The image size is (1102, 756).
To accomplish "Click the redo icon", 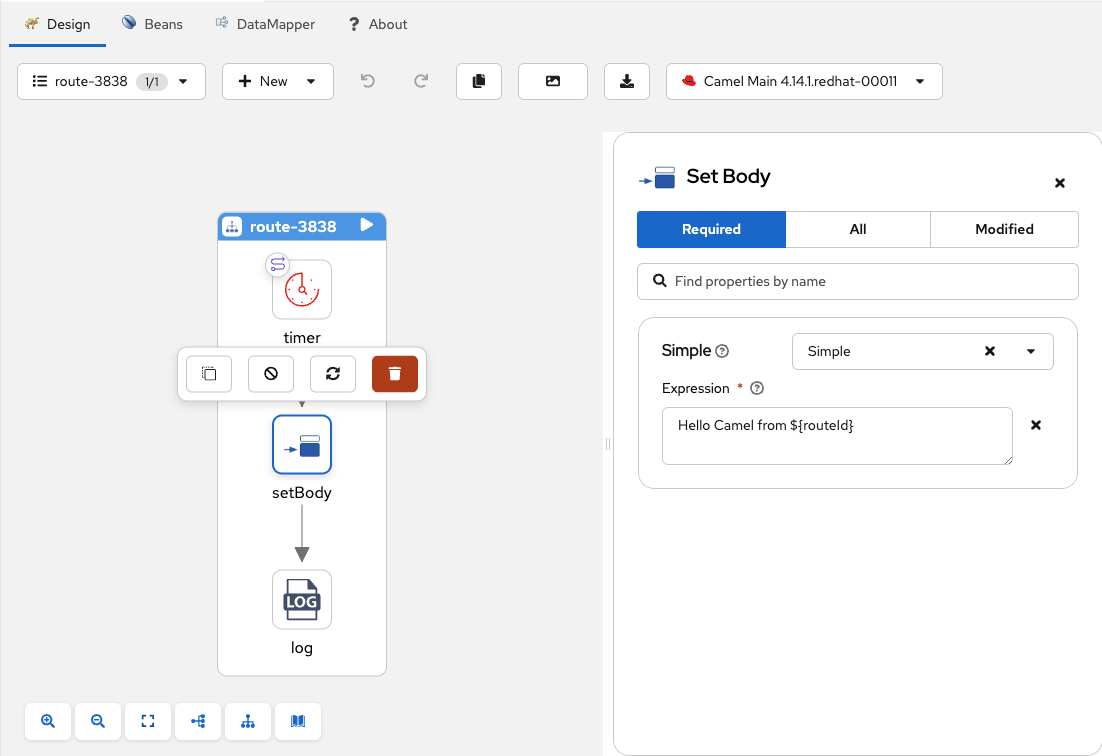I will coord(421,82).
